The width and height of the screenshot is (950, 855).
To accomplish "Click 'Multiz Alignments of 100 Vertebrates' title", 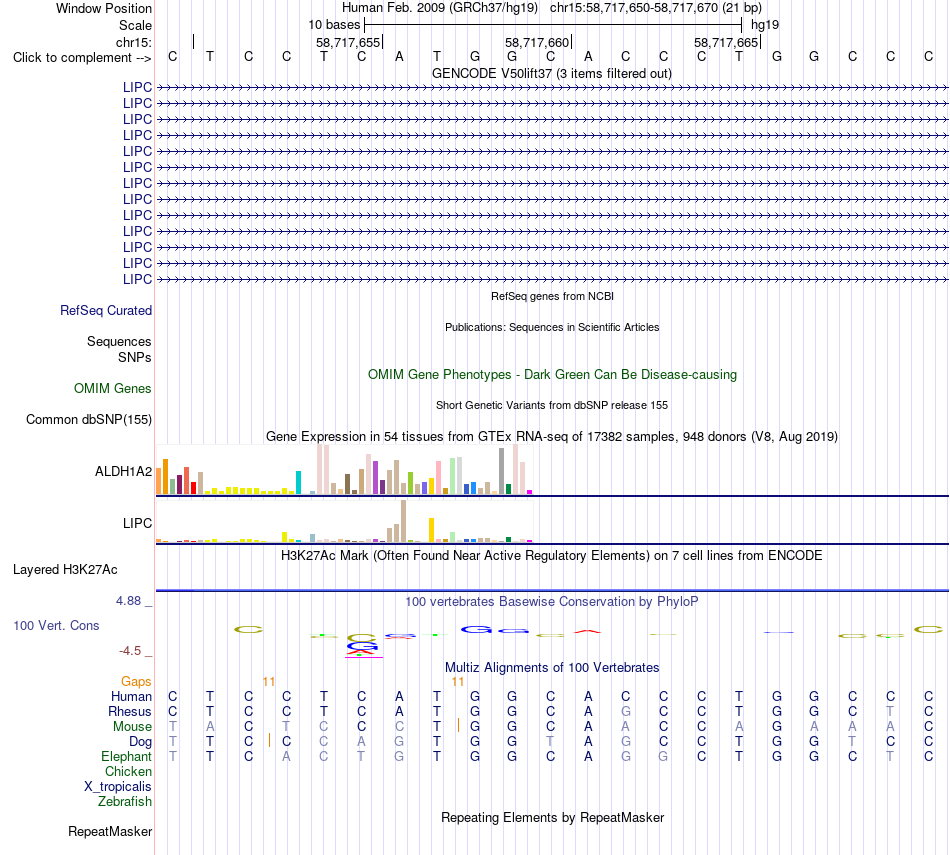I will point(552,668).
